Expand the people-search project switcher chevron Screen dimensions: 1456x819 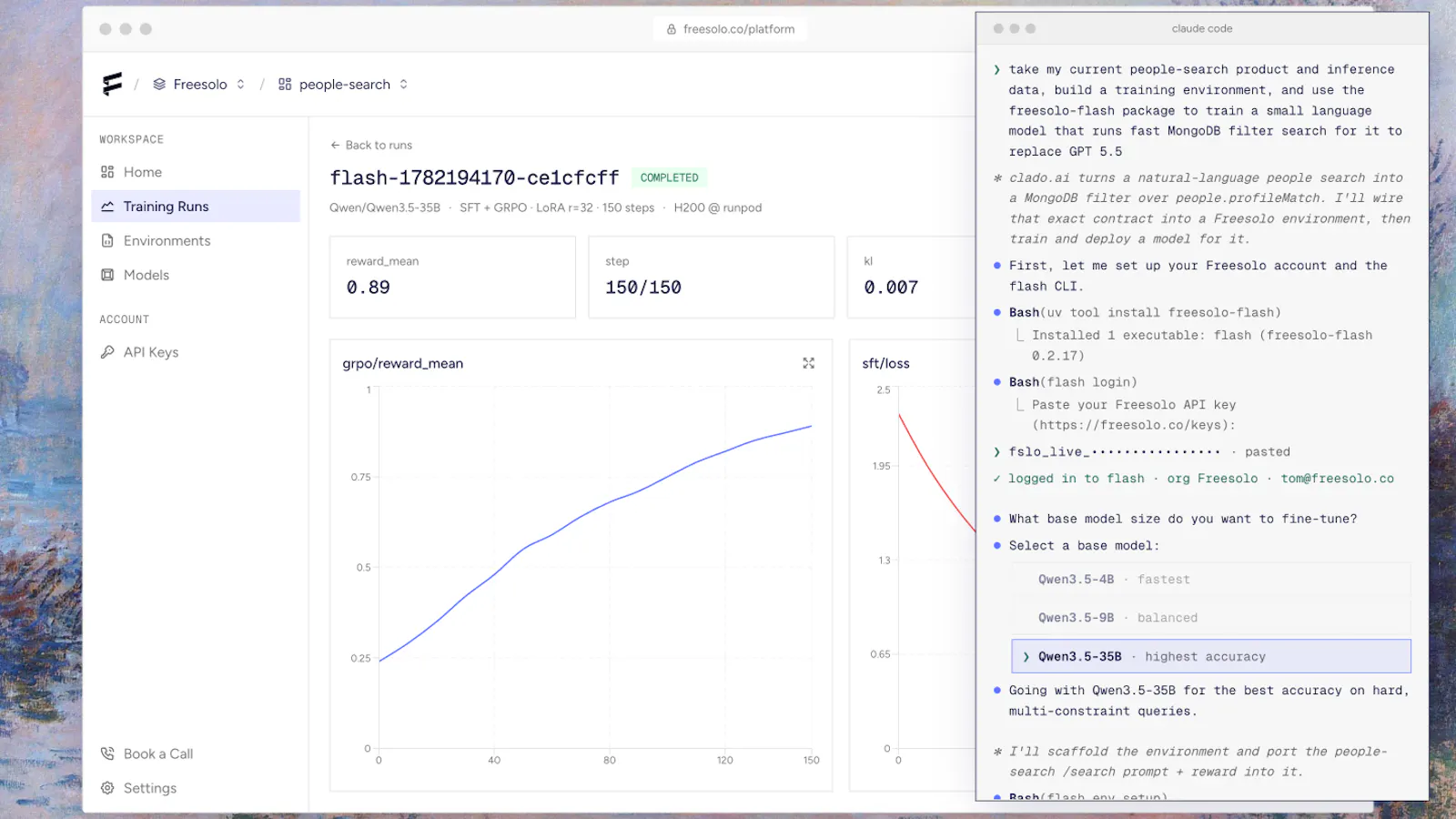click(x=403, y=85)
